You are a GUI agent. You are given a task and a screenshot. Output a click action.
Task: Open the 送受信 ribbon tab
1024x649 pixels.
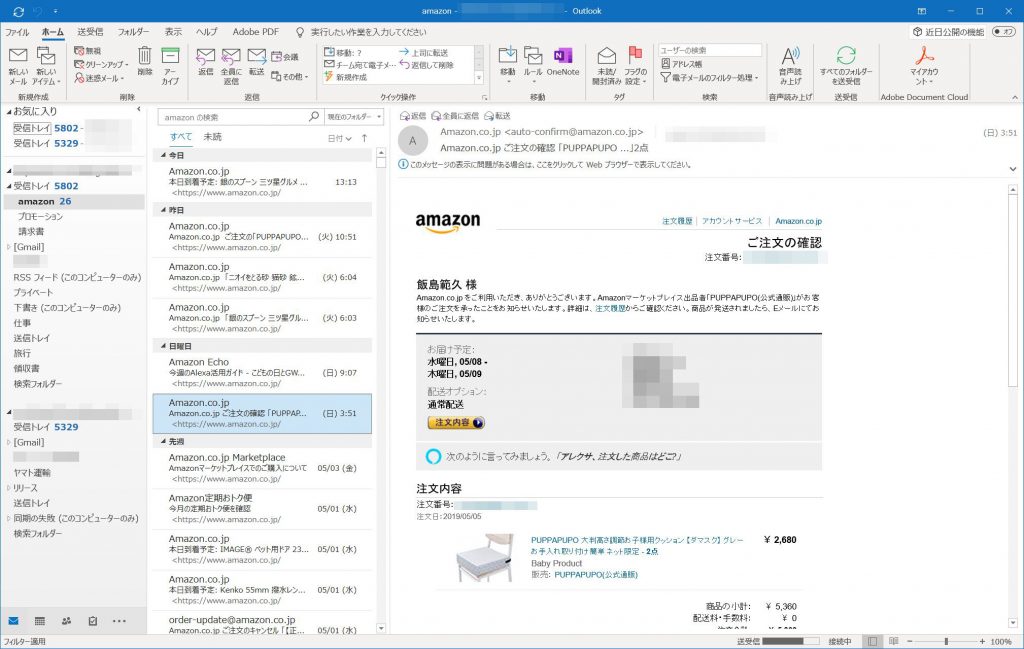[x=90, y=32]
